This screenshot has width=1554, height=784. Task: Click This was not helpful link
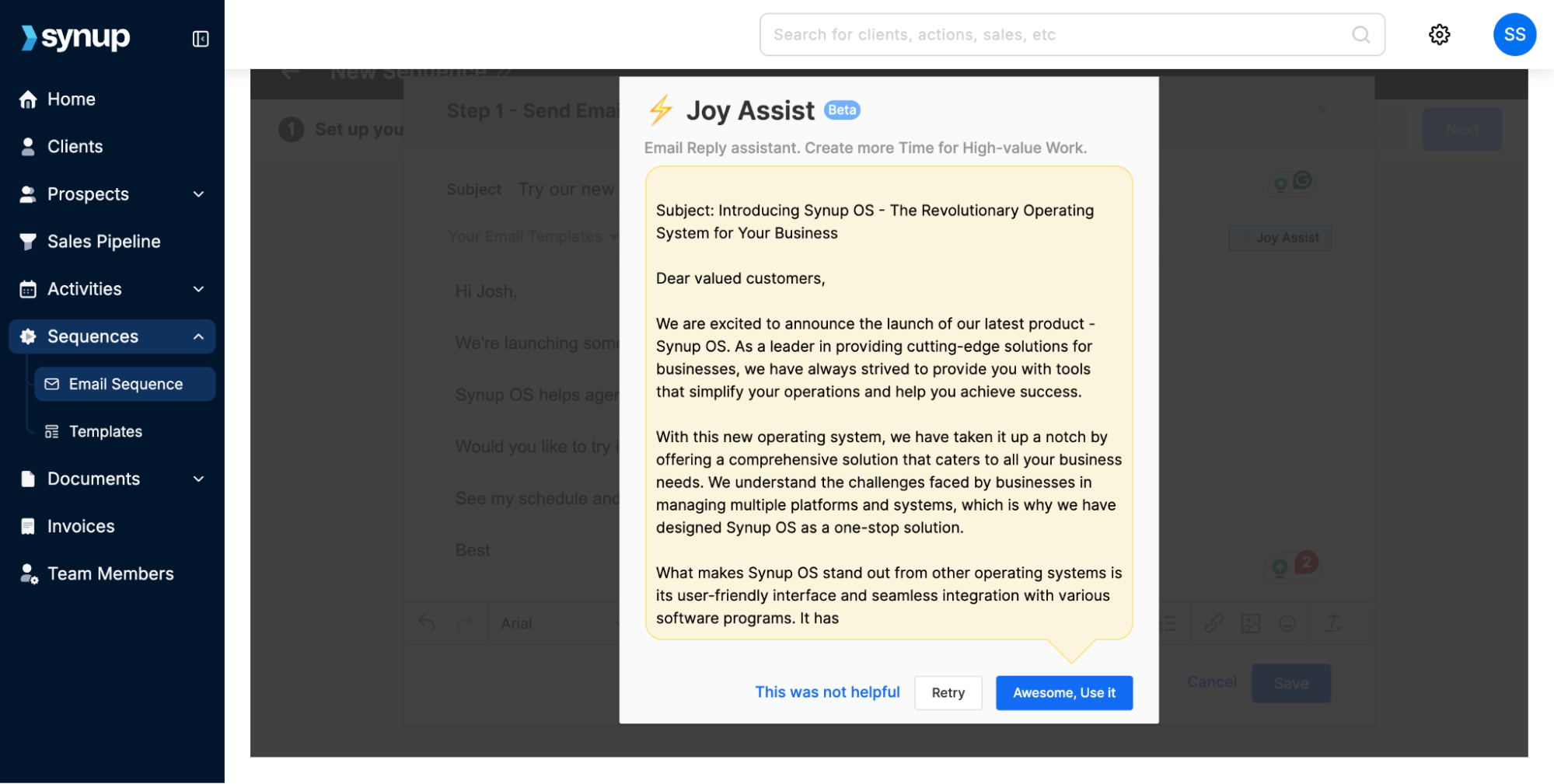click(x=827, y=692)
